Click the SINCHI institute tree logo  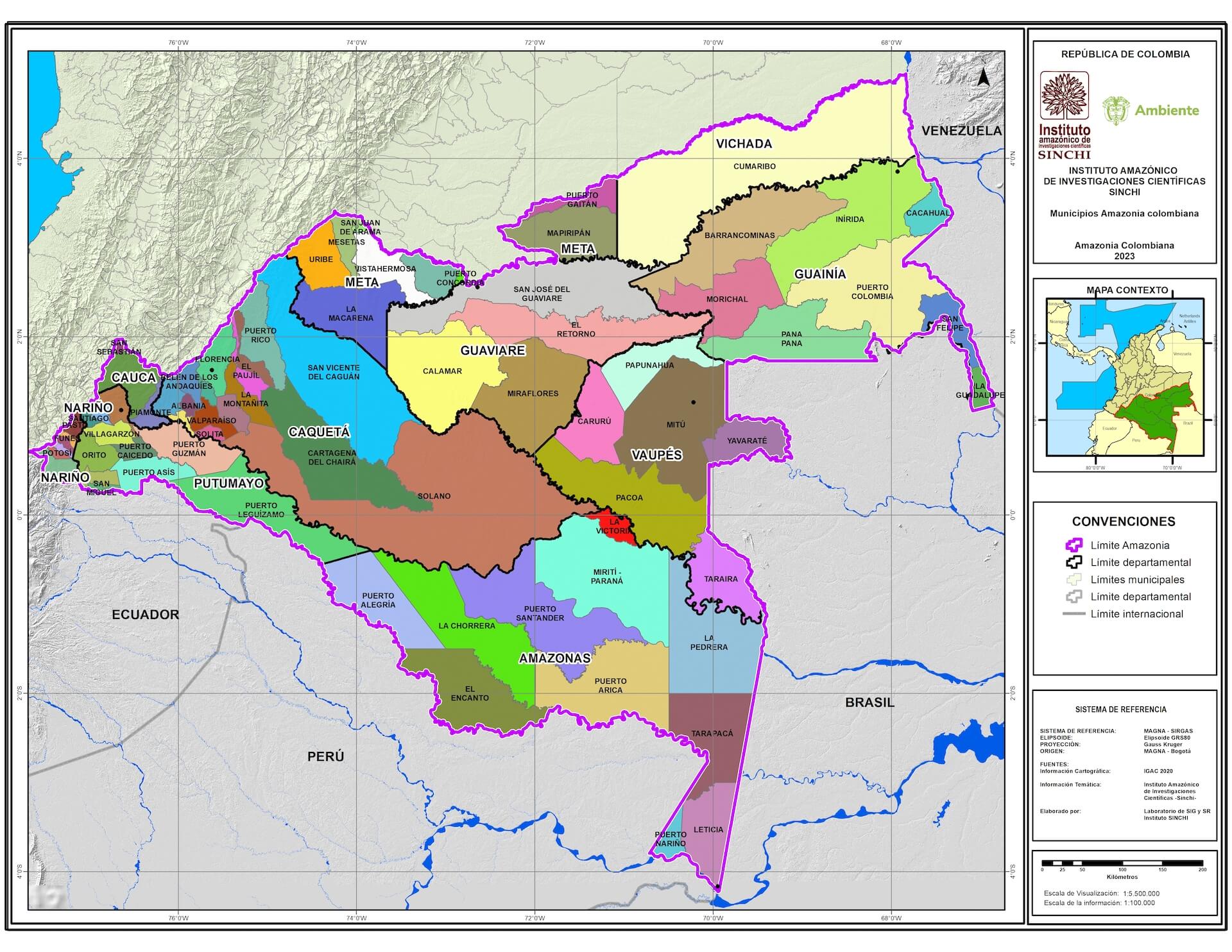1065,96
